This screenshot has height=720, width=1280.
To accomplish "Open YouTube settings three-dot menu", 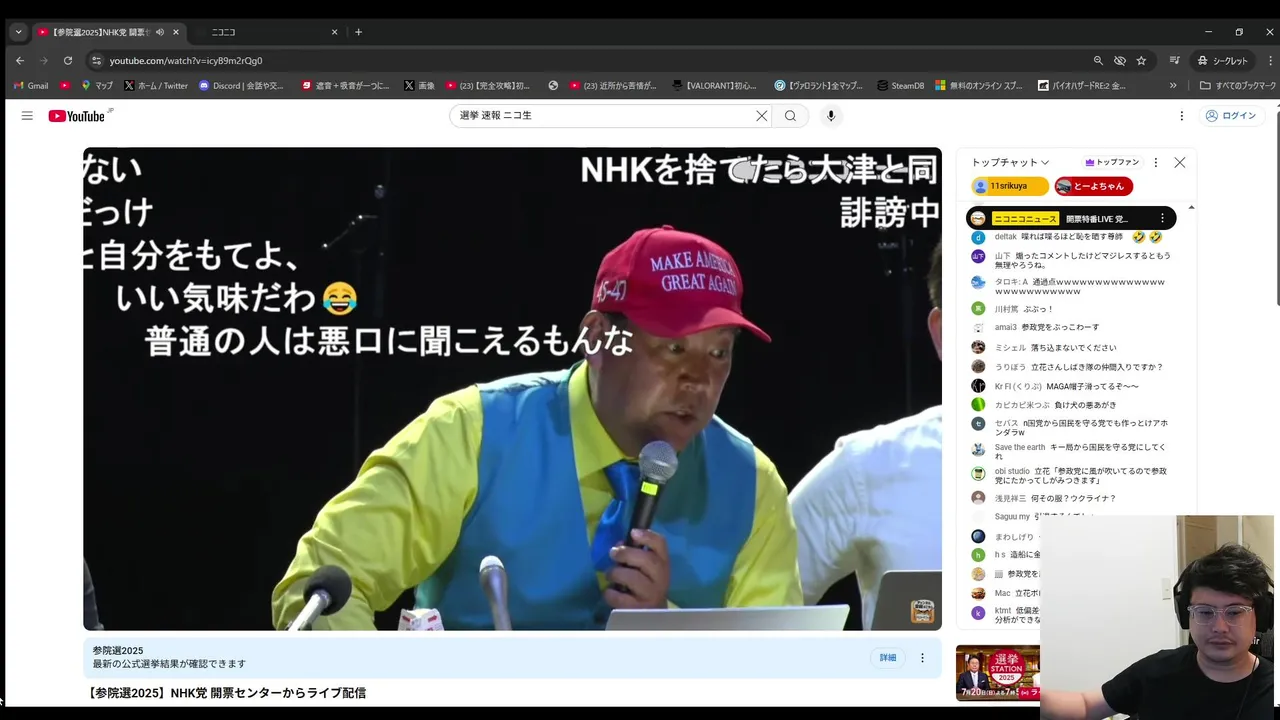I will 1181,116.
